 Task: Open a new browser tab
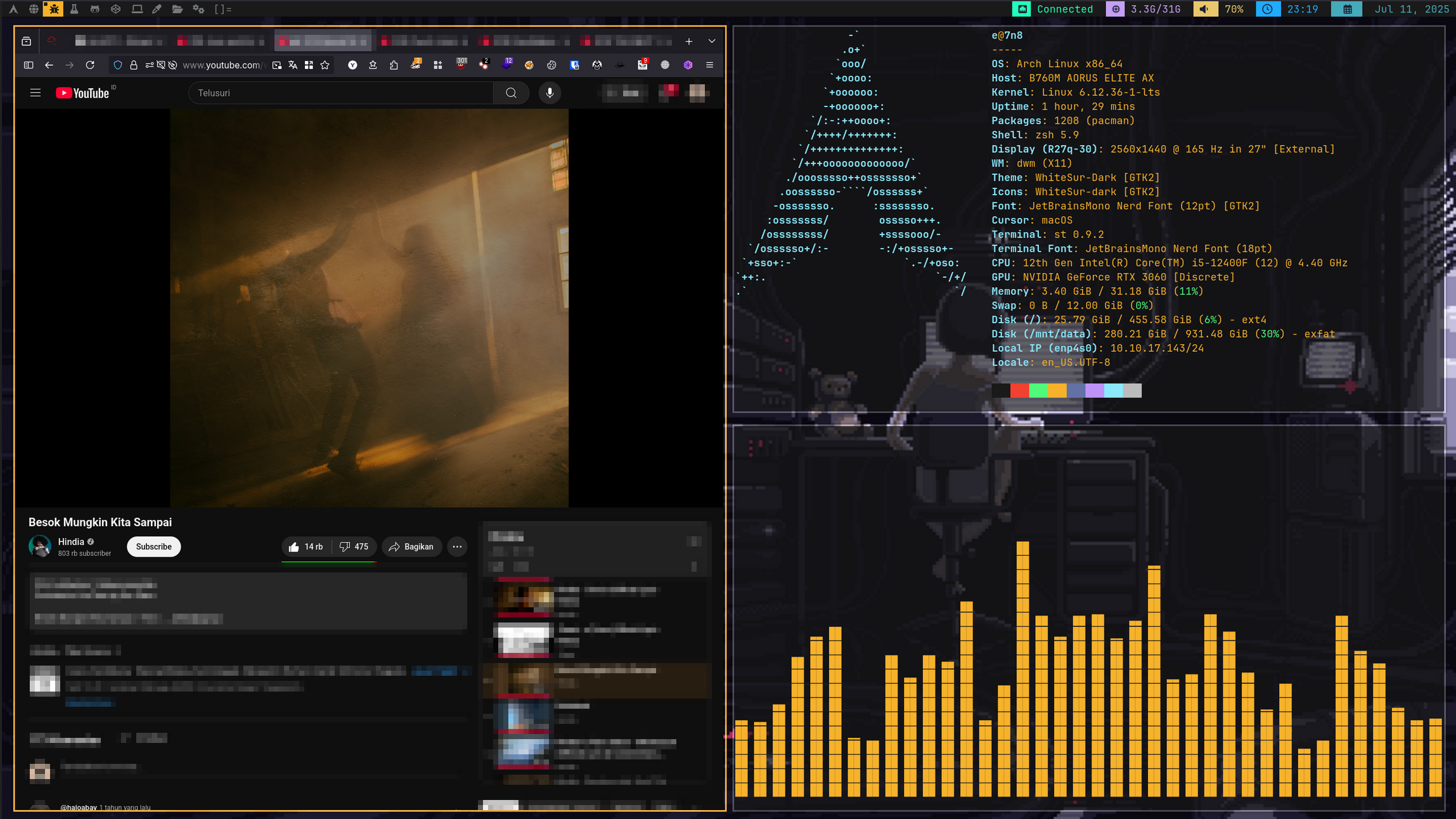coord(689,41)
